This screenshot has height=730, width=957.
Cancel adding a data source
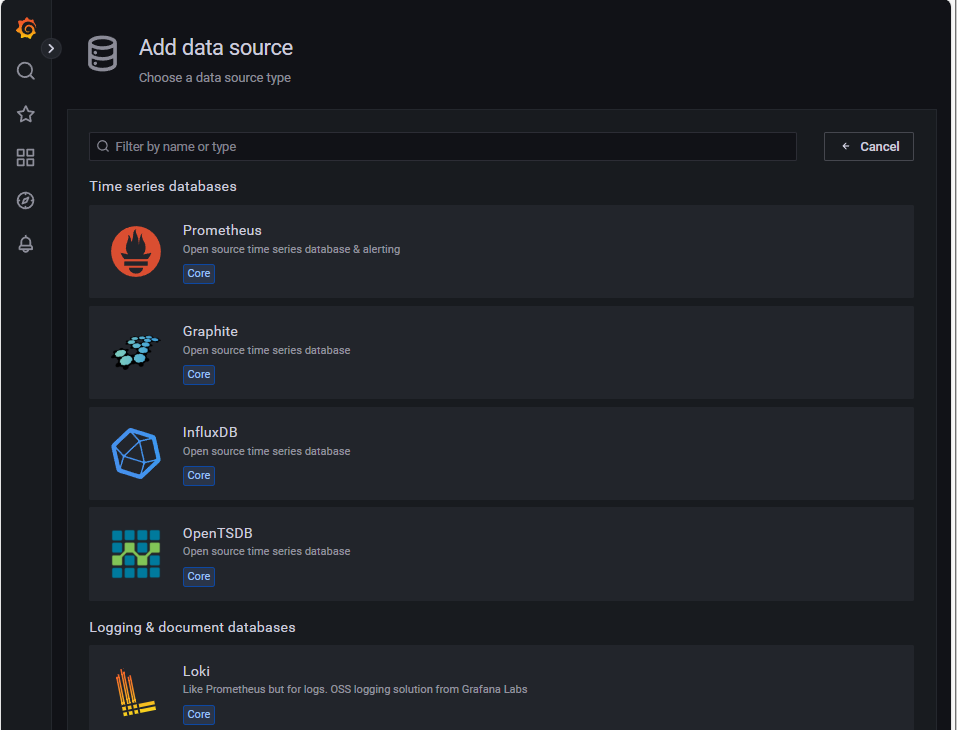point(869,146)
